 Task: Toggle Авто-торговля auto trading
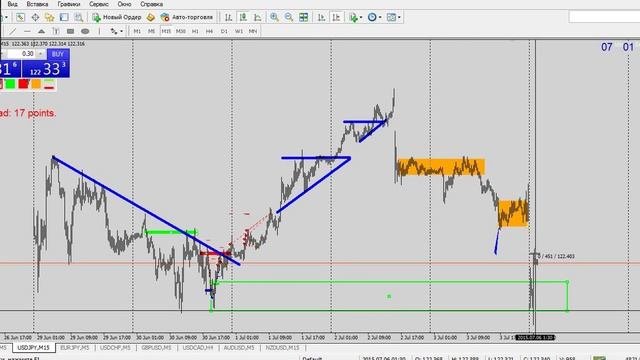[x=187, y=17]
